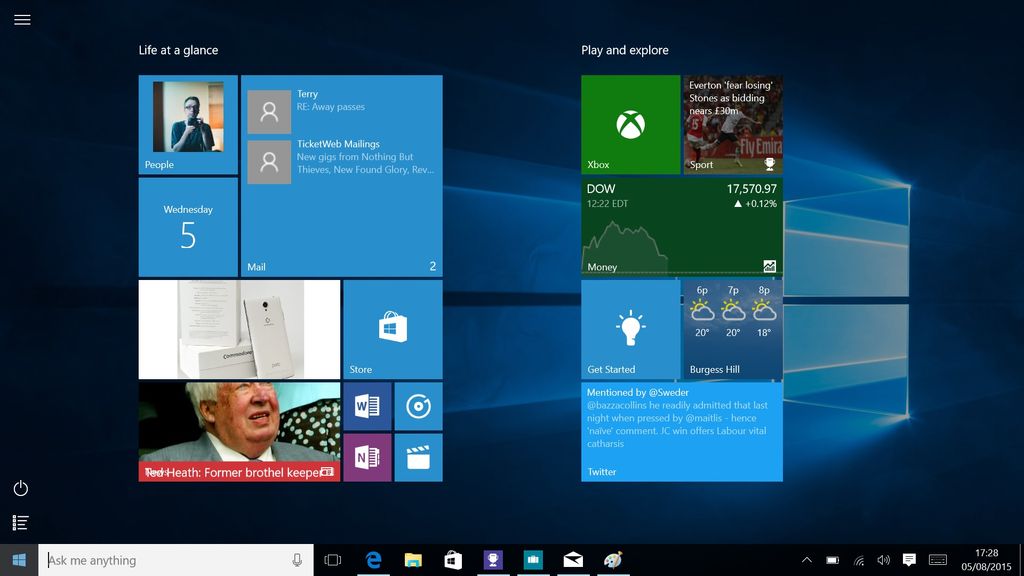This screenshot has width=1024, height=576.
Task: Click the Start button on the taskbar
Action: (x=19, y=560)
